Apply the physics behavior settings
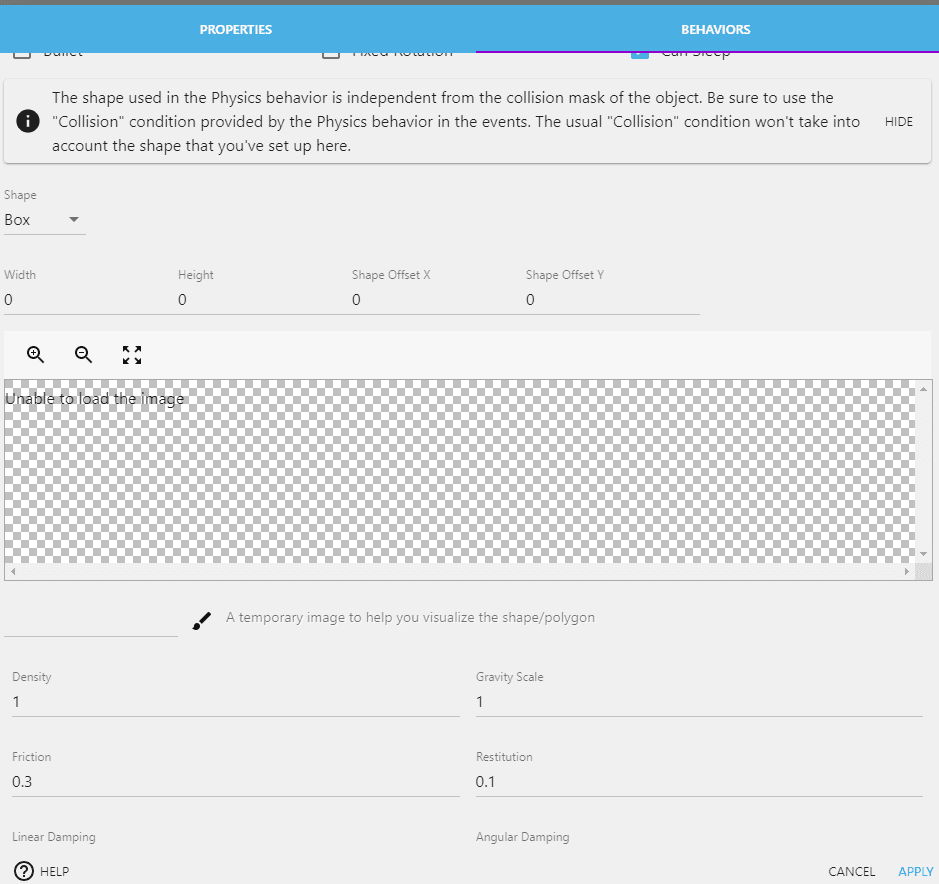The width and height of the screenshot is (939, 884). pos(915,872)
